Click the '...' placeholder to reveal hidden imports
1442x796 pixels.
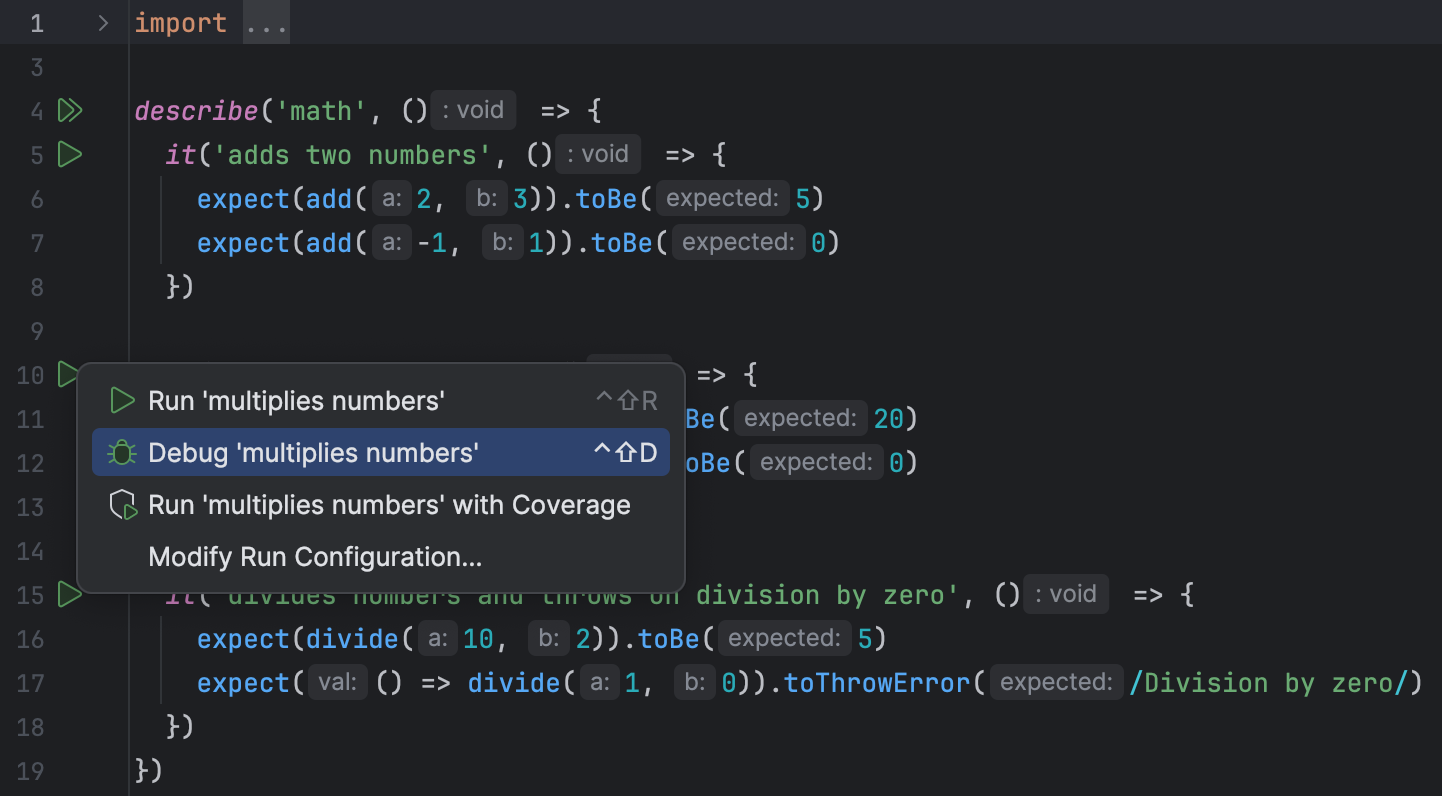point(264,22)
